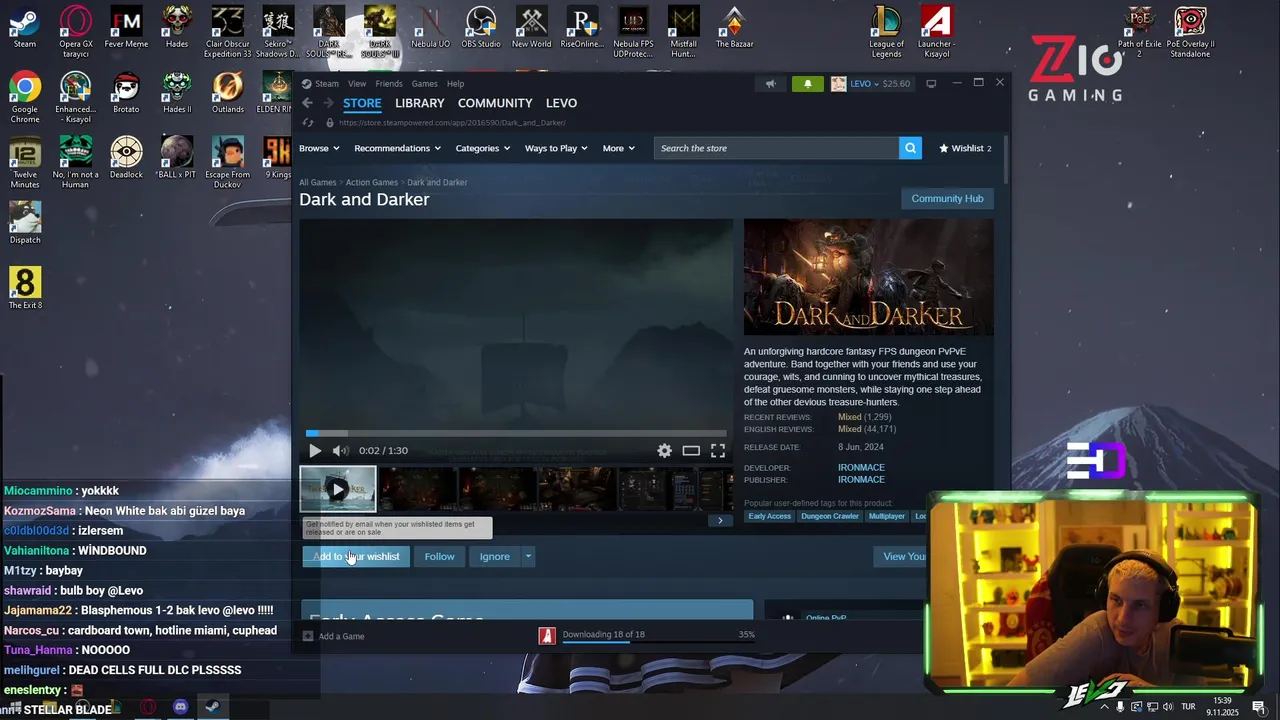Expand the Browse store menu
The width and height of the screenshot is (1280, 720).
tap(319, 148)
